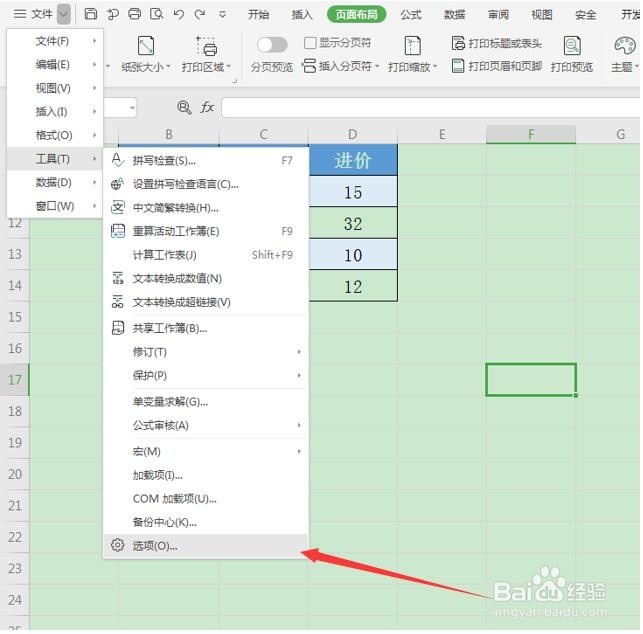Click the 打印缩放 print scaling icon
This screenshot has height=634, width=643.
coord(413,45)
